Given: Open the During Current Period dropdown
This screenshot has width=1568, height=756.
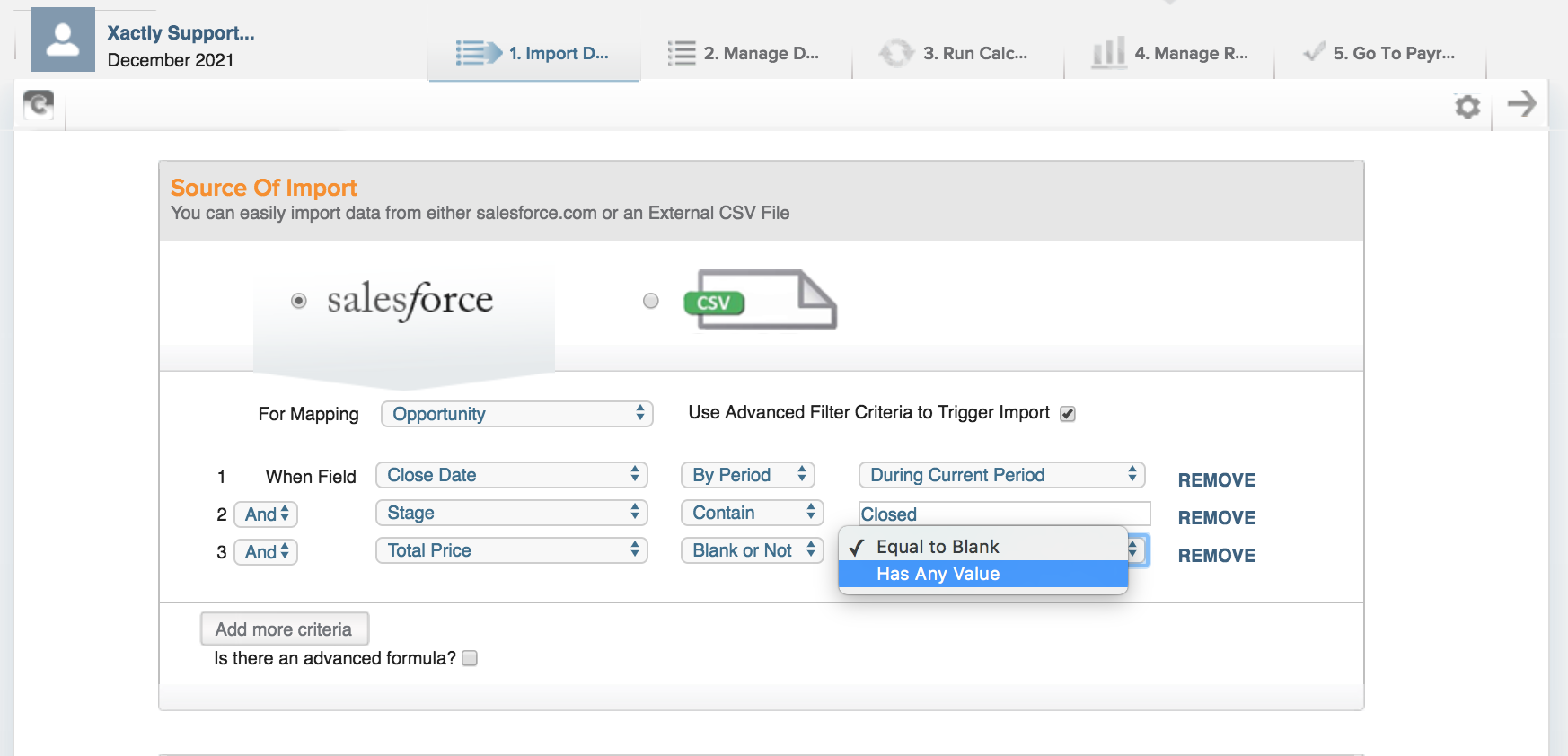Looking at the screenshot, I should [x=1002, y=475].
